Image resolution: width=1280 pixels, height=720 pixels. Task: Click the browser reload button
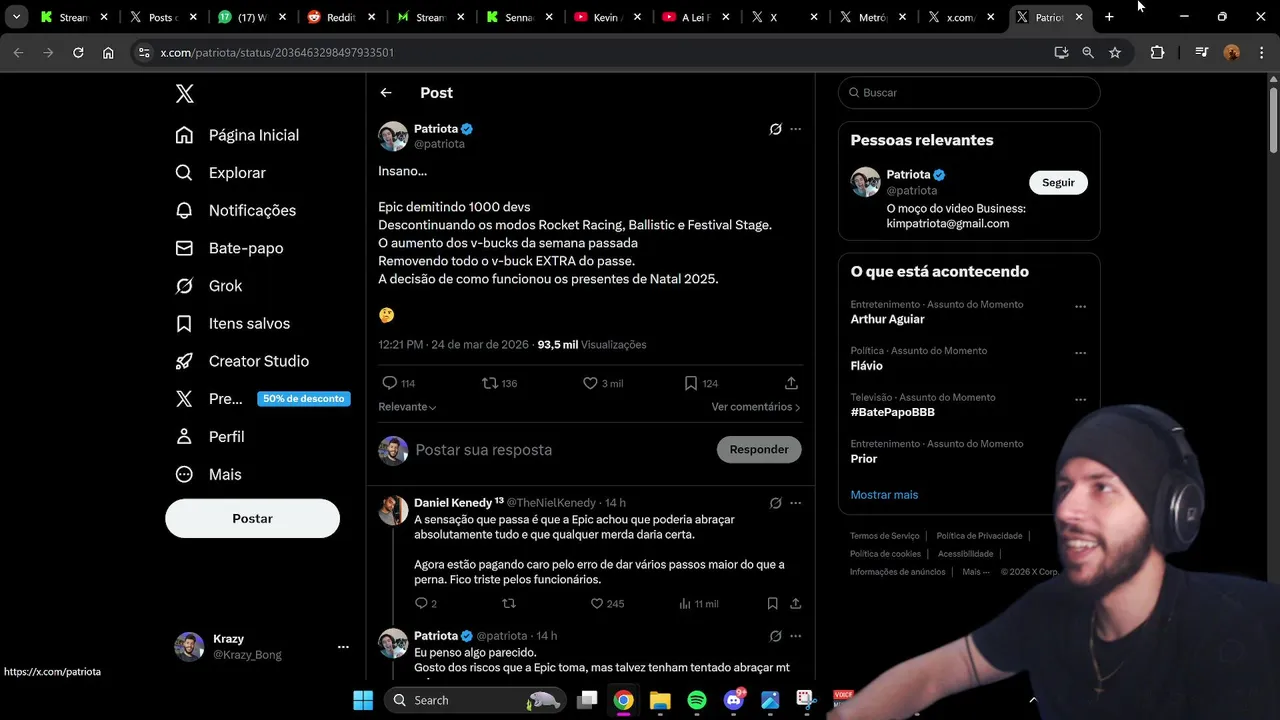[x=78, y=53]
